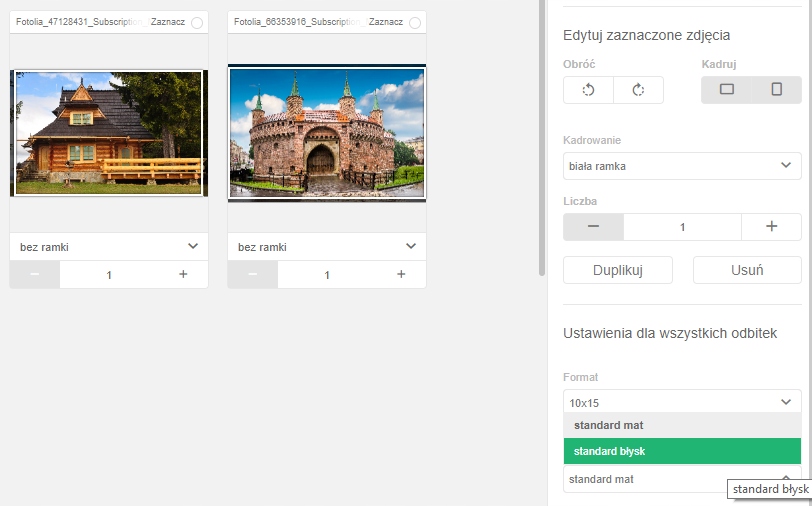Decrease quantity of the wooden house photo
This screenshot has height=506, width=812.
click(35, 274)
